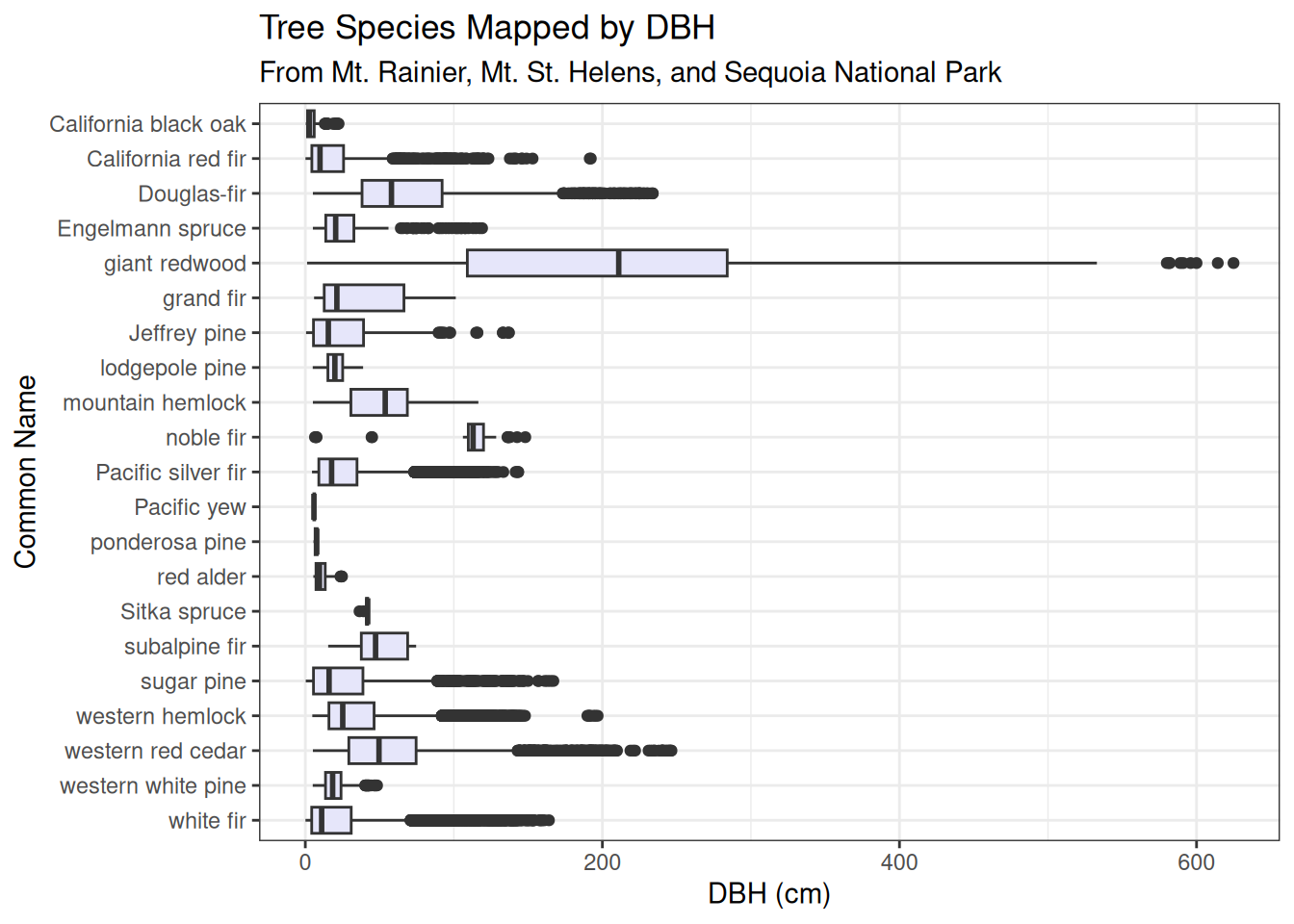Screen dimensions: 1294x924
Task: Select the Douglas-fir box
Action: pyautogui.click(x=401, y=193)
